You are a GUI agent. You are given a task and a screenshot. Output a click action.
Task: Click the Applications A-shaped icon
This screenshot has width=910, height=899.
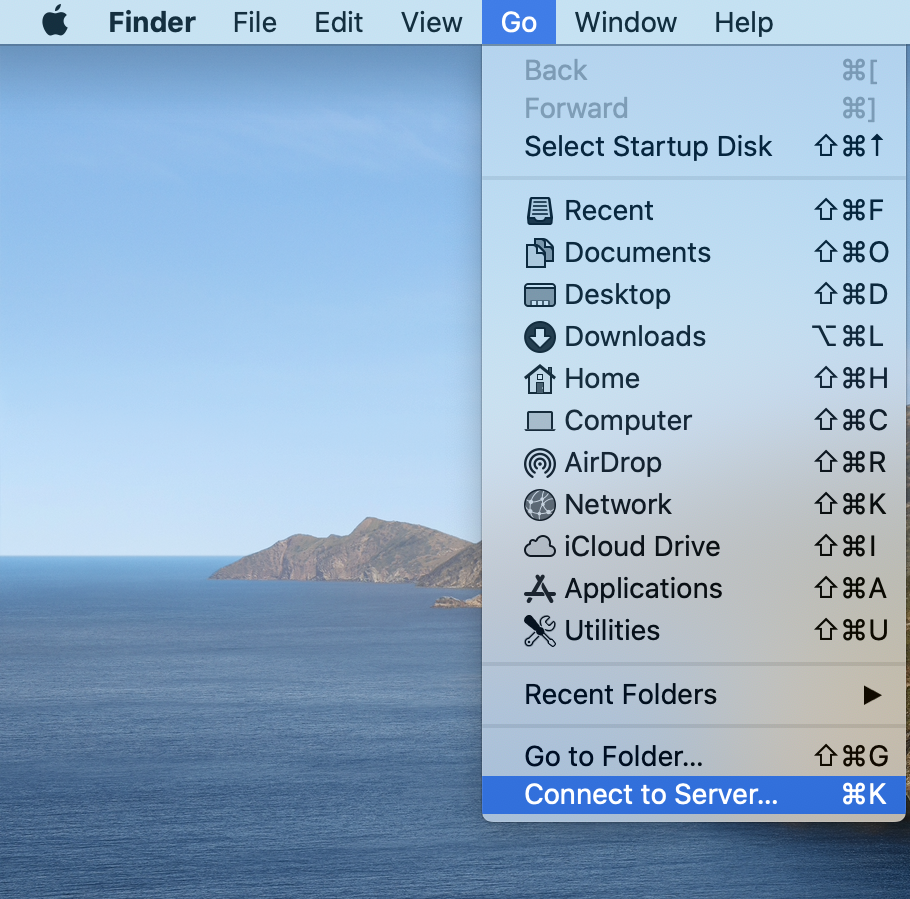tap(540, 588)
